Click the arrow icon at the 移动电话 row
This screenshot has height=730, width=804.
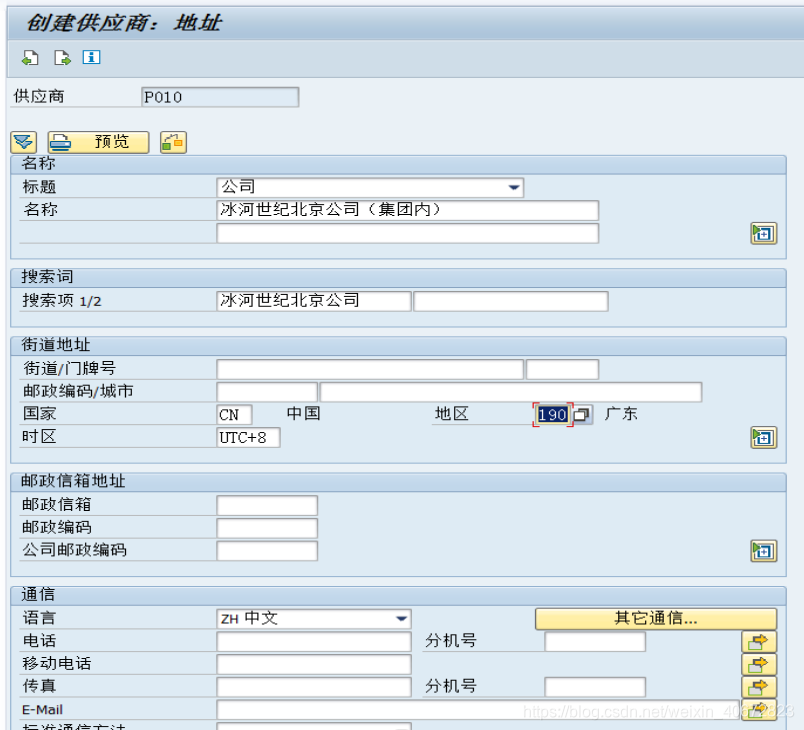click(759, 664)
